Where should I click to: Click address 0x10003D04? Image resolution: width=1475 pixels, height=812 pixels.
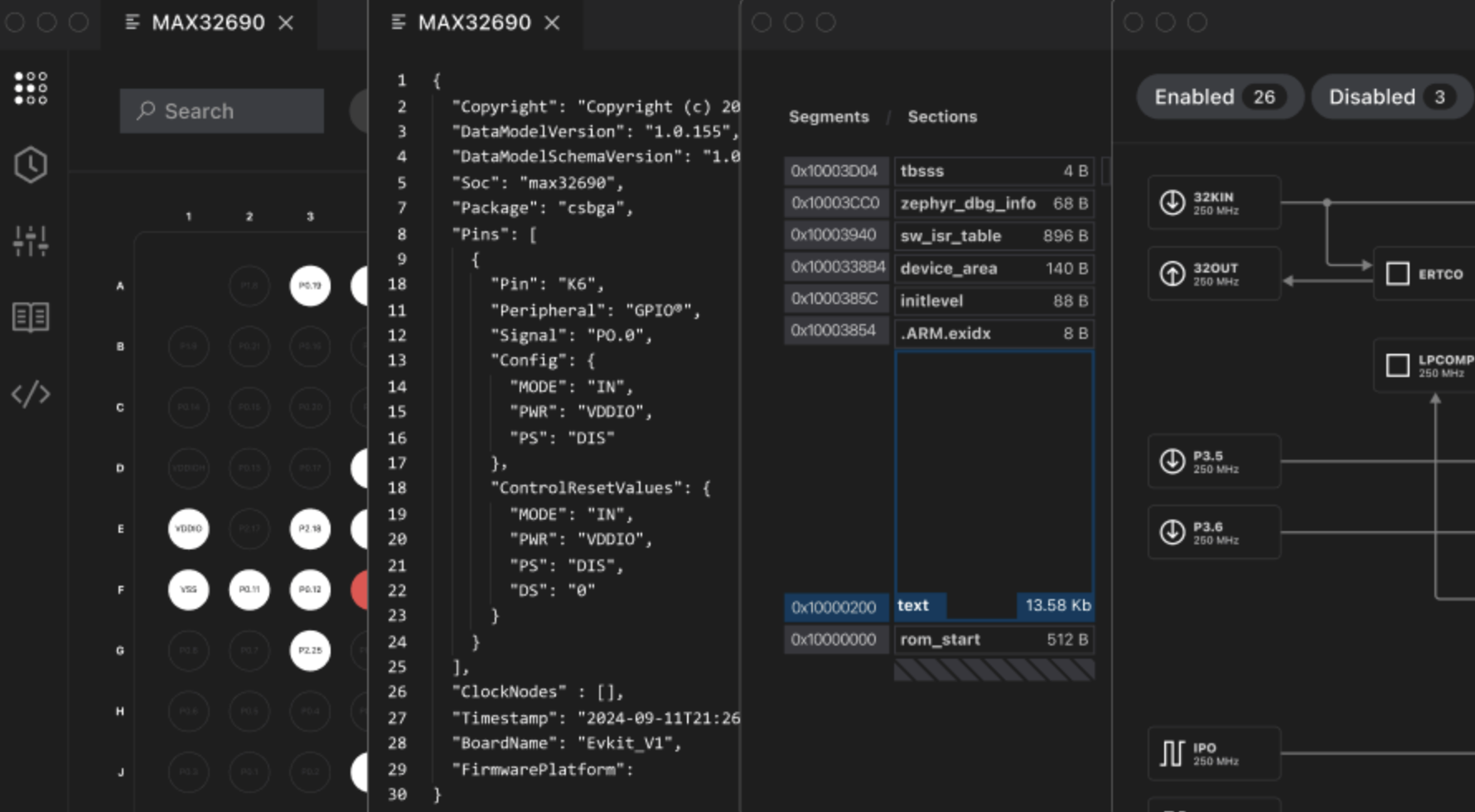click(x=836, y=171)
